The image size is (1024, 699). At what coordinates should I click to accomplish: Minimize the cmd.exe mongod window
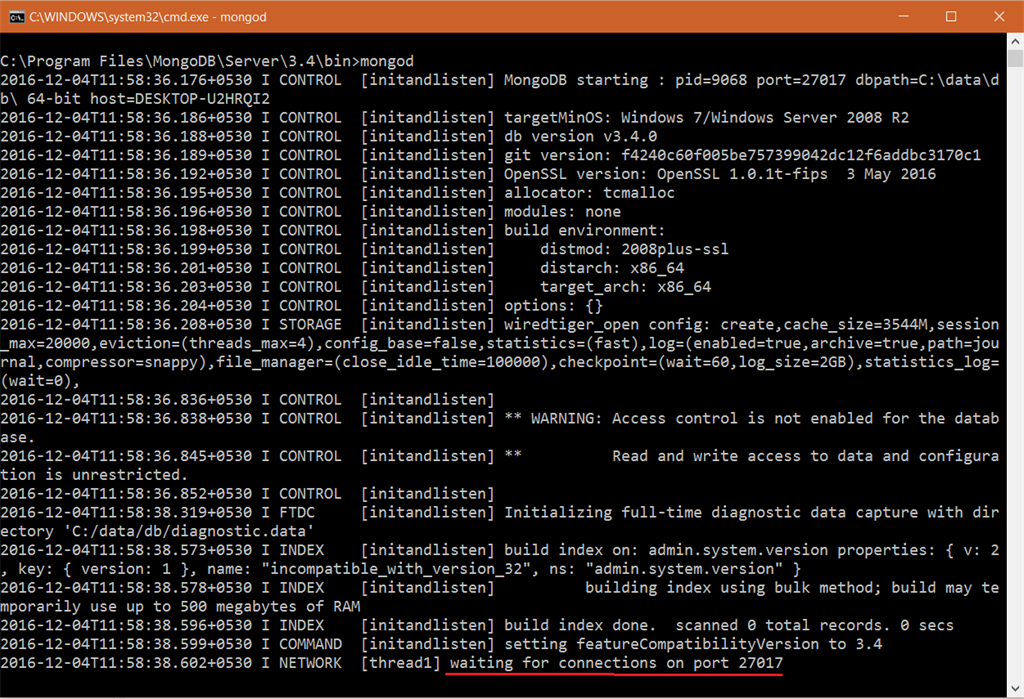(x=903, y=16)
